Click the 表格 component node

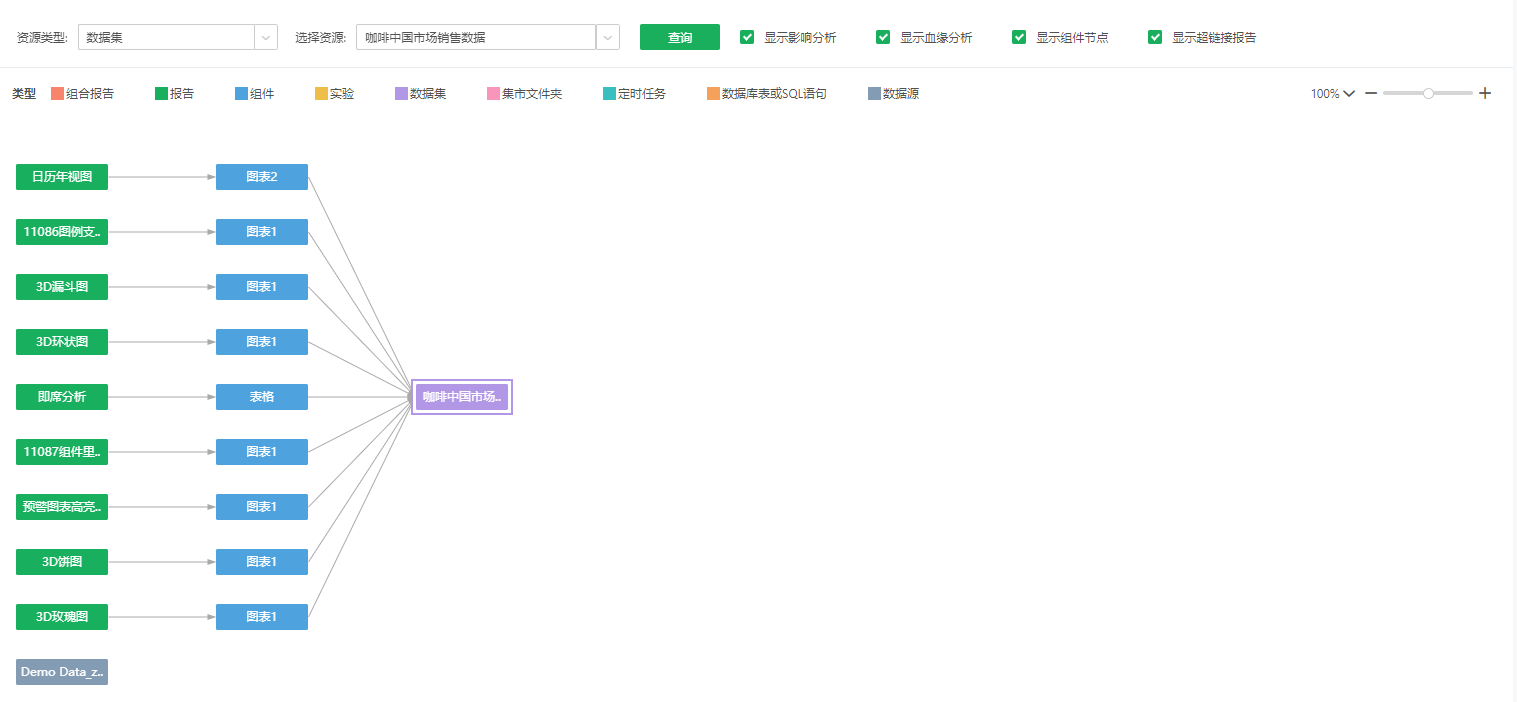tap(262, 397)
